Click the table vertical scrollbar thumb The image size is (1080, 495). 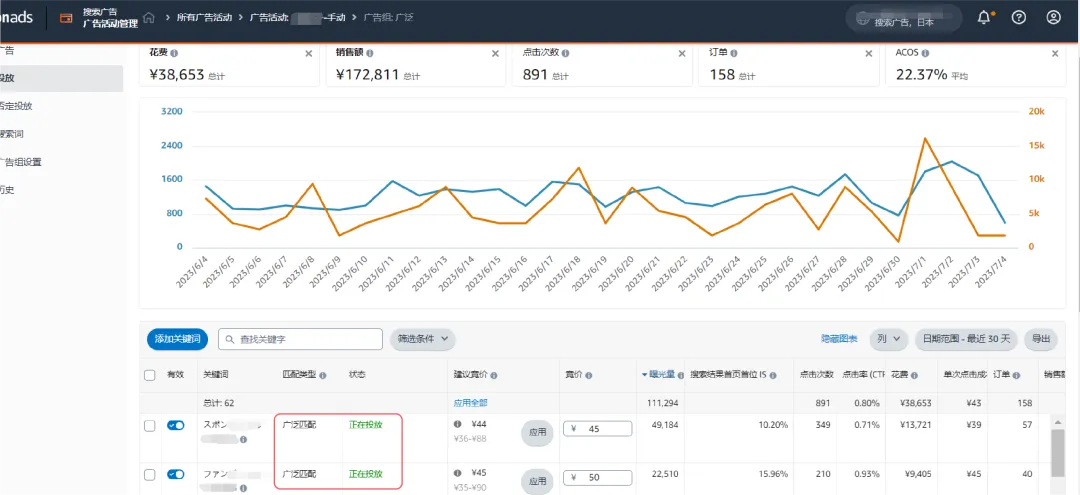[x=1057, y=451]
